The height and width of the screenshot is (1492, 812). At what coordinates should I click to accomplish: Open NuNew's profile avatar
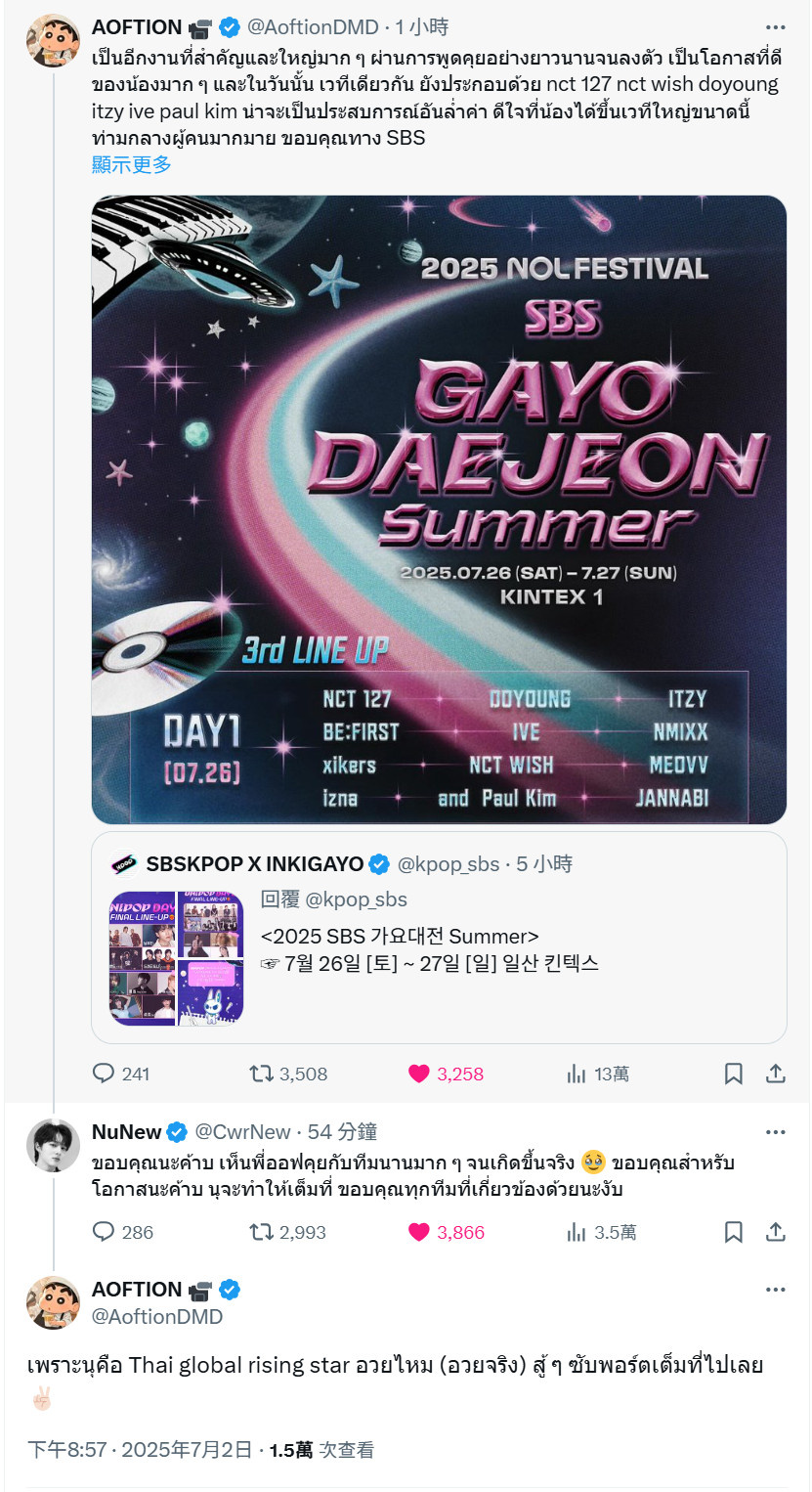[53, 1144]
